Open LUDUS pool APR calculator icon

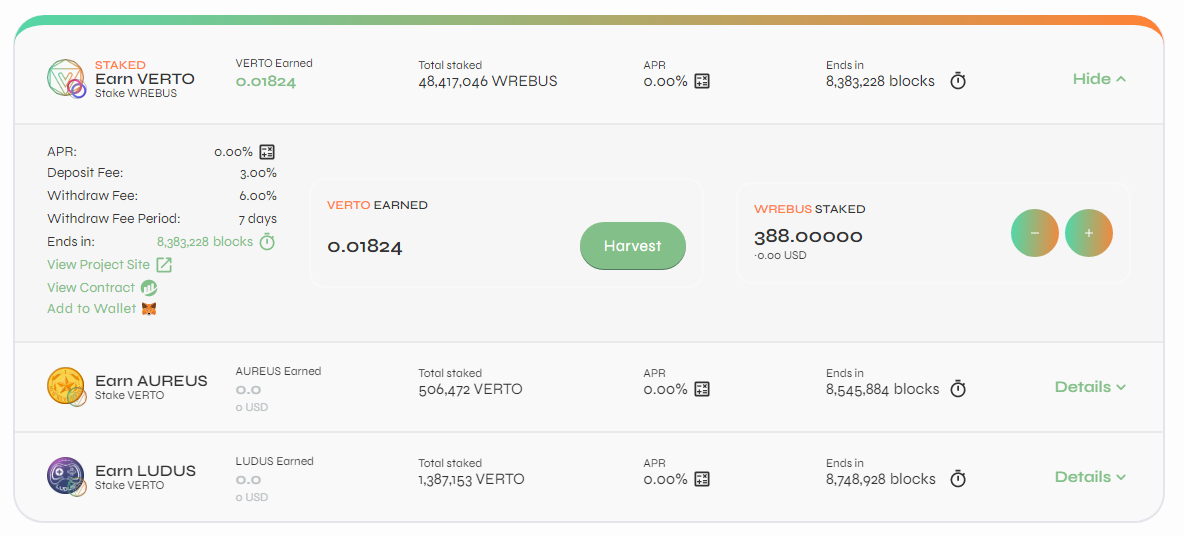tap(701, 479)
